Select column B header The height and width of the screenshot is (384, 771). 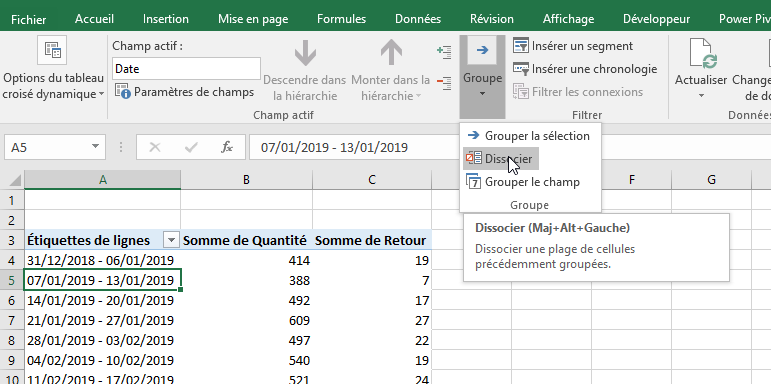click(246, 180)
